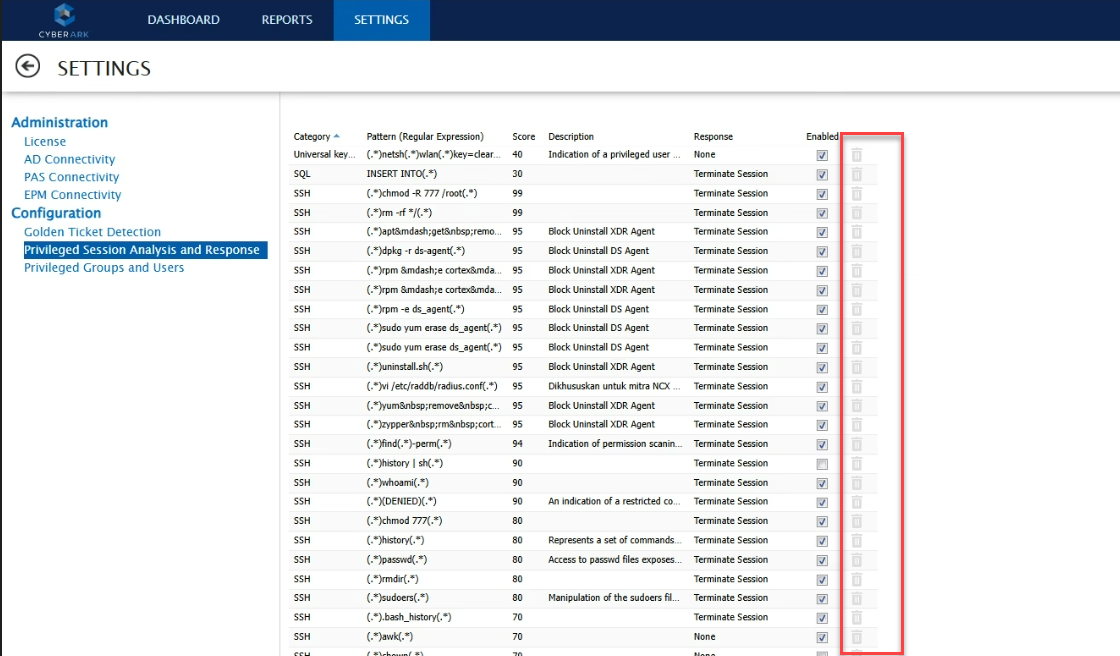
Task: Toggle Enabled for the sudoers rule
Action: 822,599
